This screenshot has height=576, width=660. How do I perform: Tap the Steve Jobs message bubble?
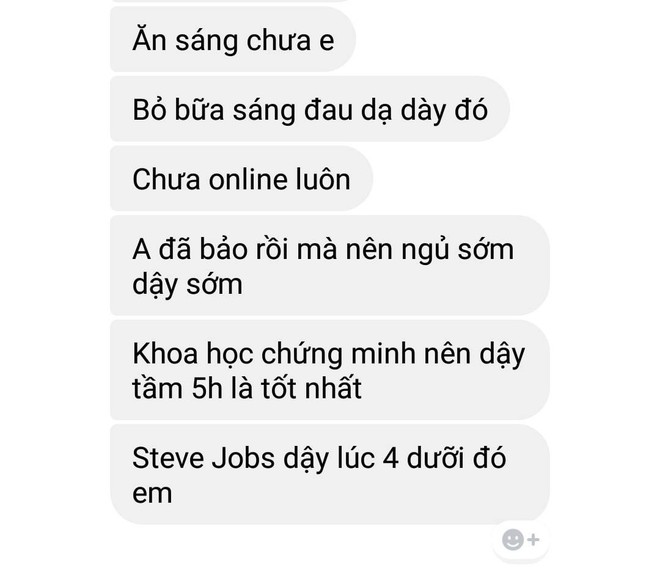(330, 474)
